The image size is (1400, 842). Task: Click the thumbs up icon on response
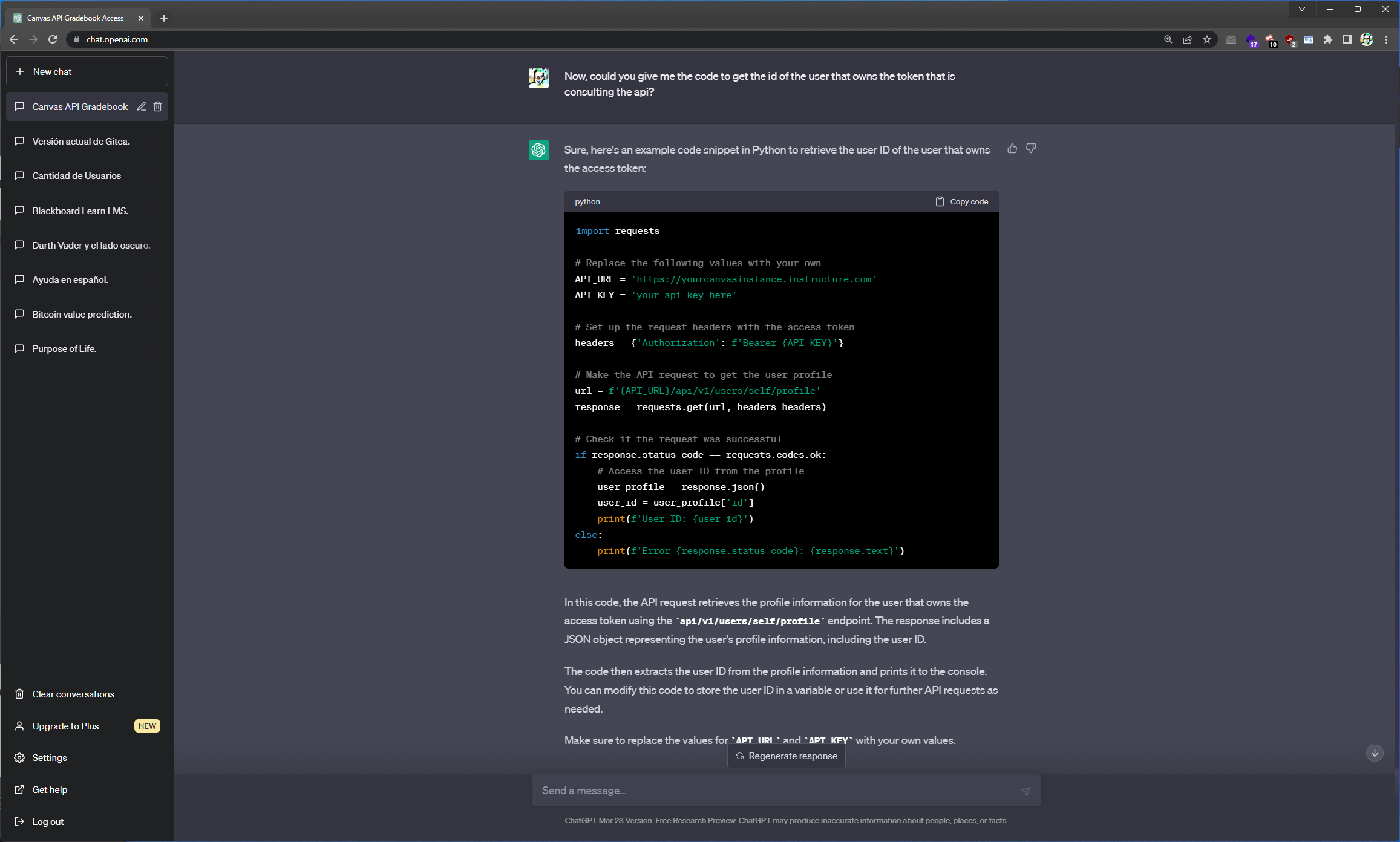tap(1012, 149)
